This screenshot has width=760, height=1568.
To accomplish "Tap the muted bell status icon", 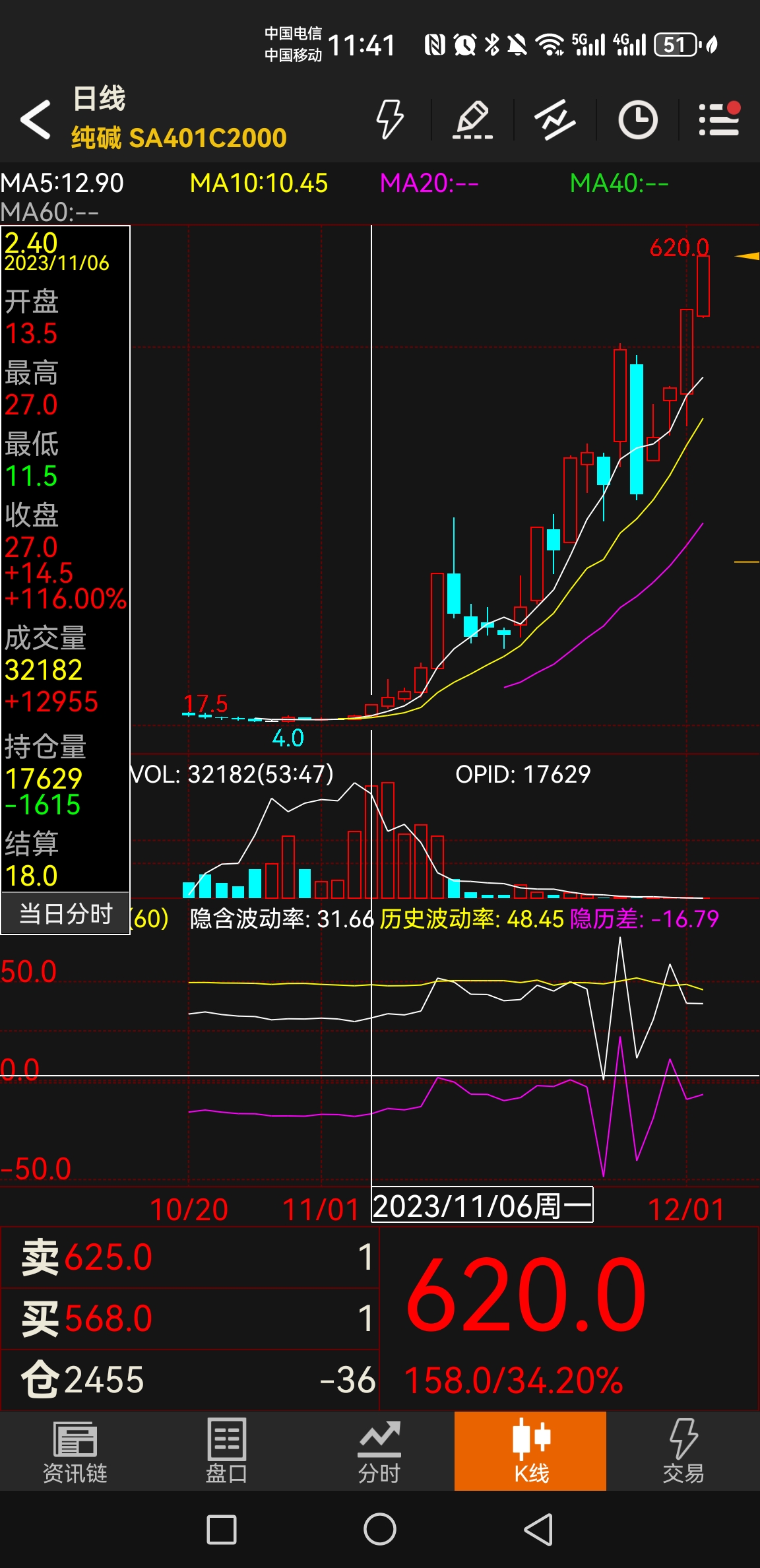I will [517, 44].
